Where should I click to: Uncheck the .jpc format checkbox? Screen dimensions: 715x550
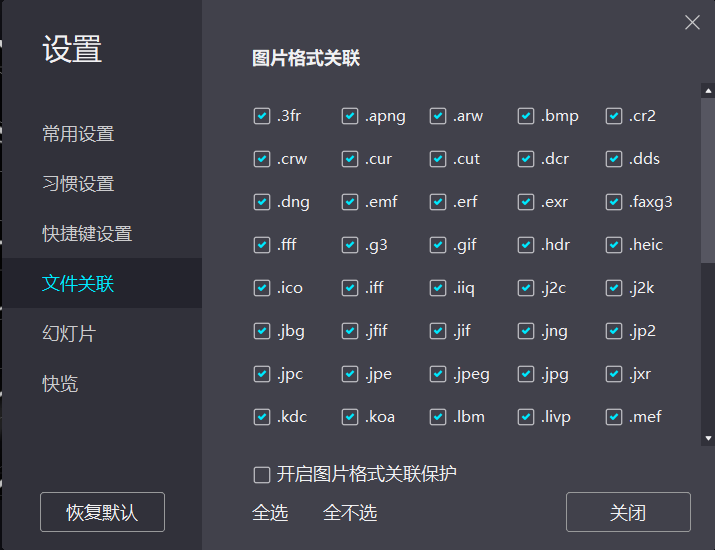[x=262, y=374]
